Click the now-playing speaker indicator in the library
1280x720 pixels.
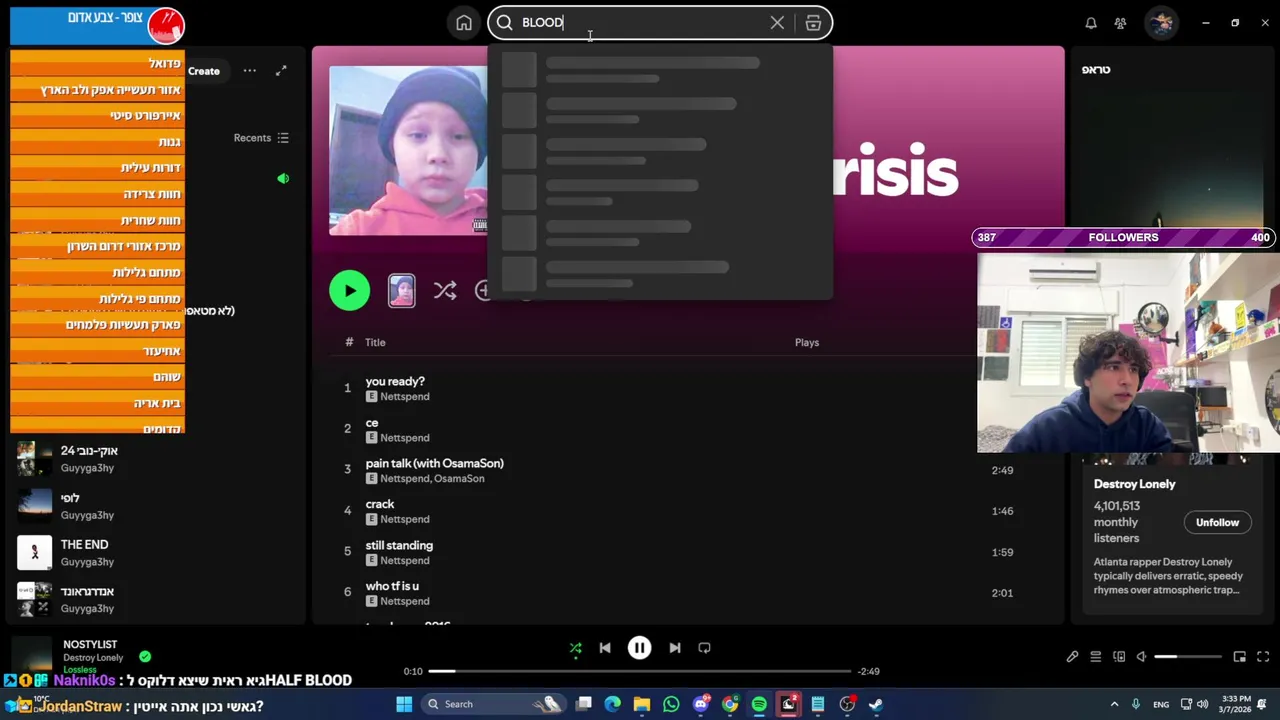tap(283, 179)
